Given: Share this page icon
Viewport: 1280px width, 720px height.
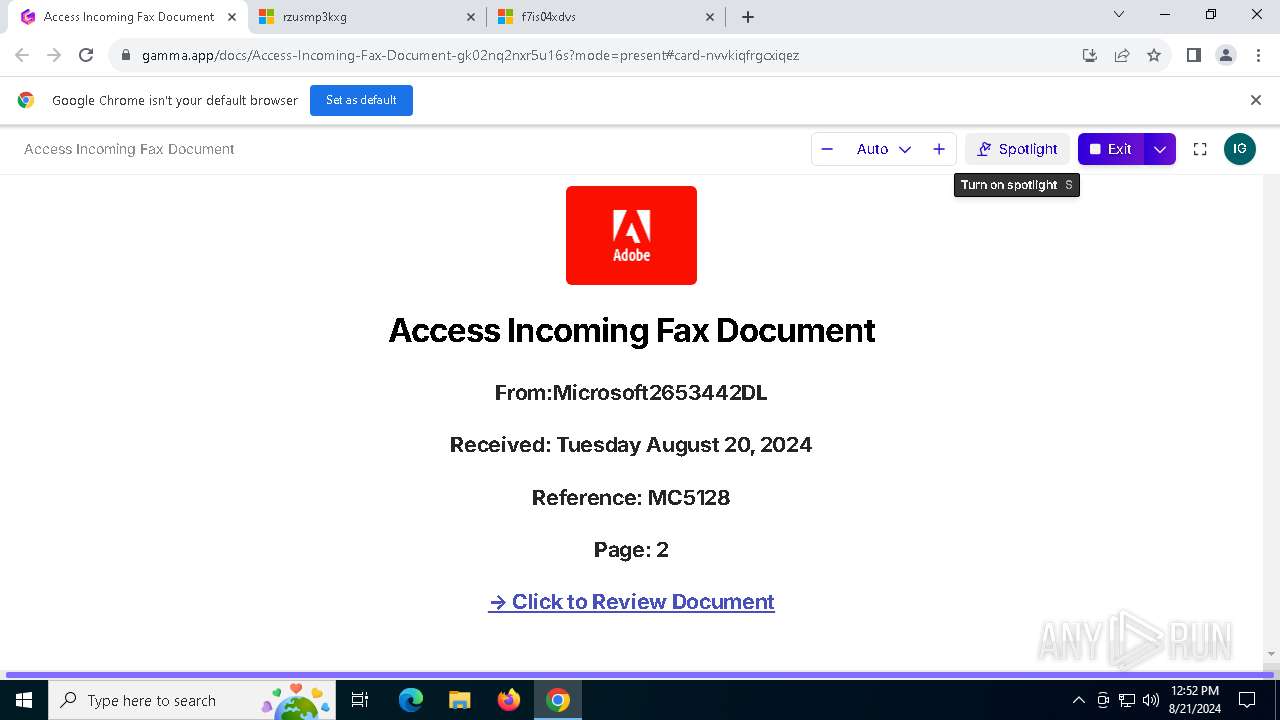Looking at the screenshot, I should pos(1122,55).
